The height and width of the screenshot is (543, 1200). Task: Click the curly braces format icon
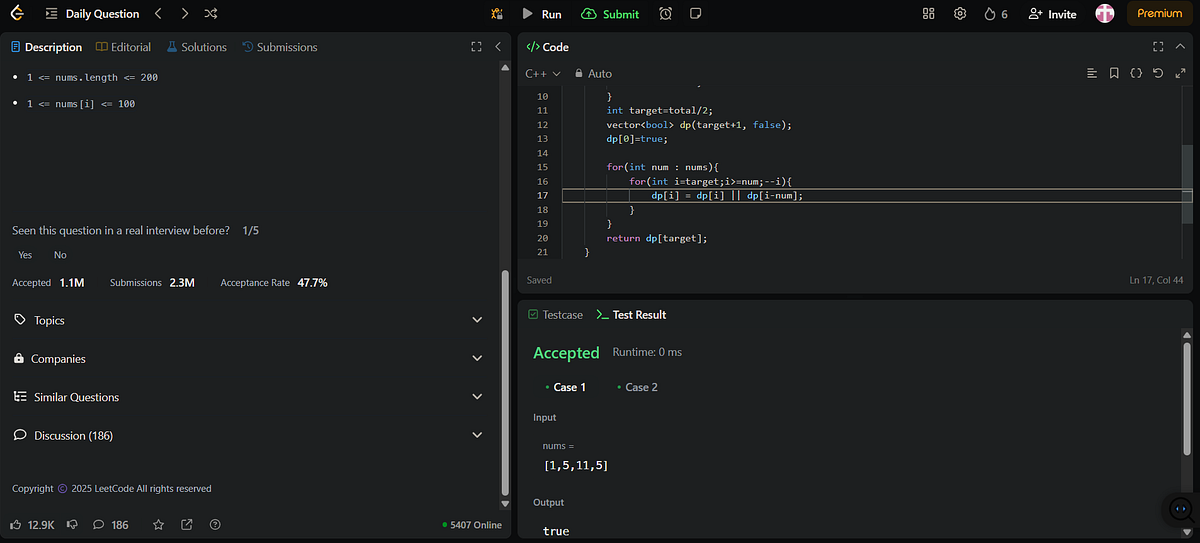pyautogui.click(x=1136, y=73)
